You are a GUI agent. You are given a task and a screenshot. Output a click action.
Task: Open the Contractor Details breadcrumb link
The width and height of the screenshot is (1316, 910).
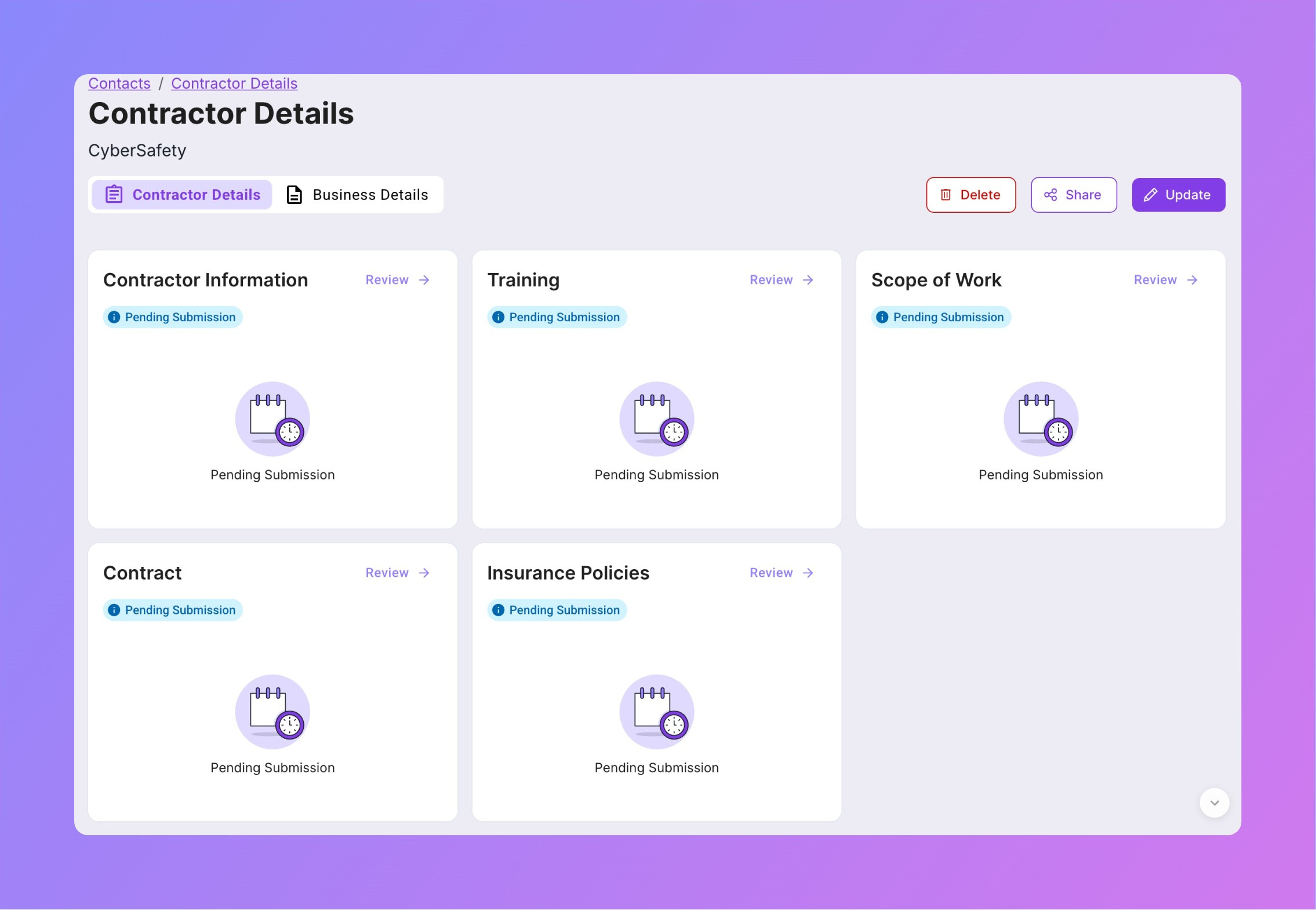point(234,83)
